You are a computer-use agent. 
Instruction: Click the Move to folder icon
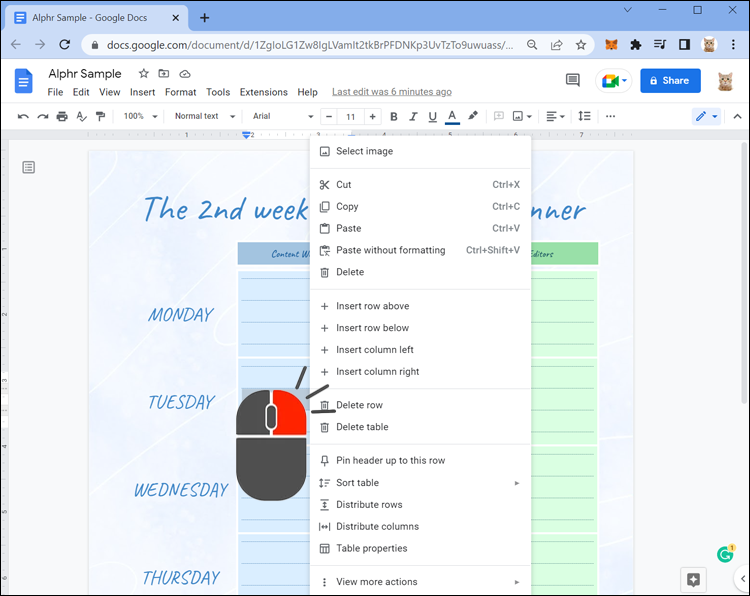tap(164, 74)
